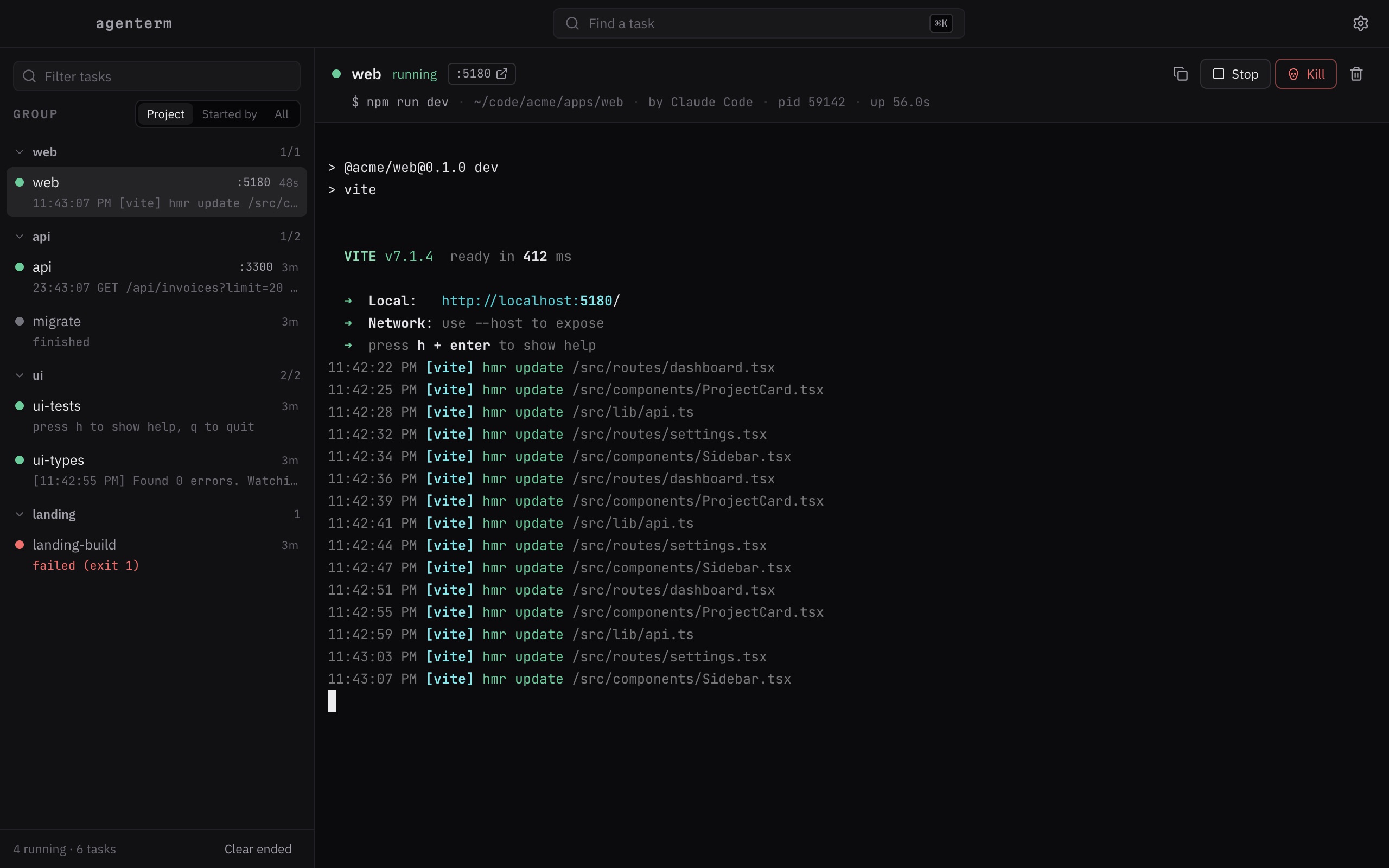This screenshot has height=868, width=1389.
Task: Select the web task row in sidebar
Action: pyautogui.click(x=157, y=192)
